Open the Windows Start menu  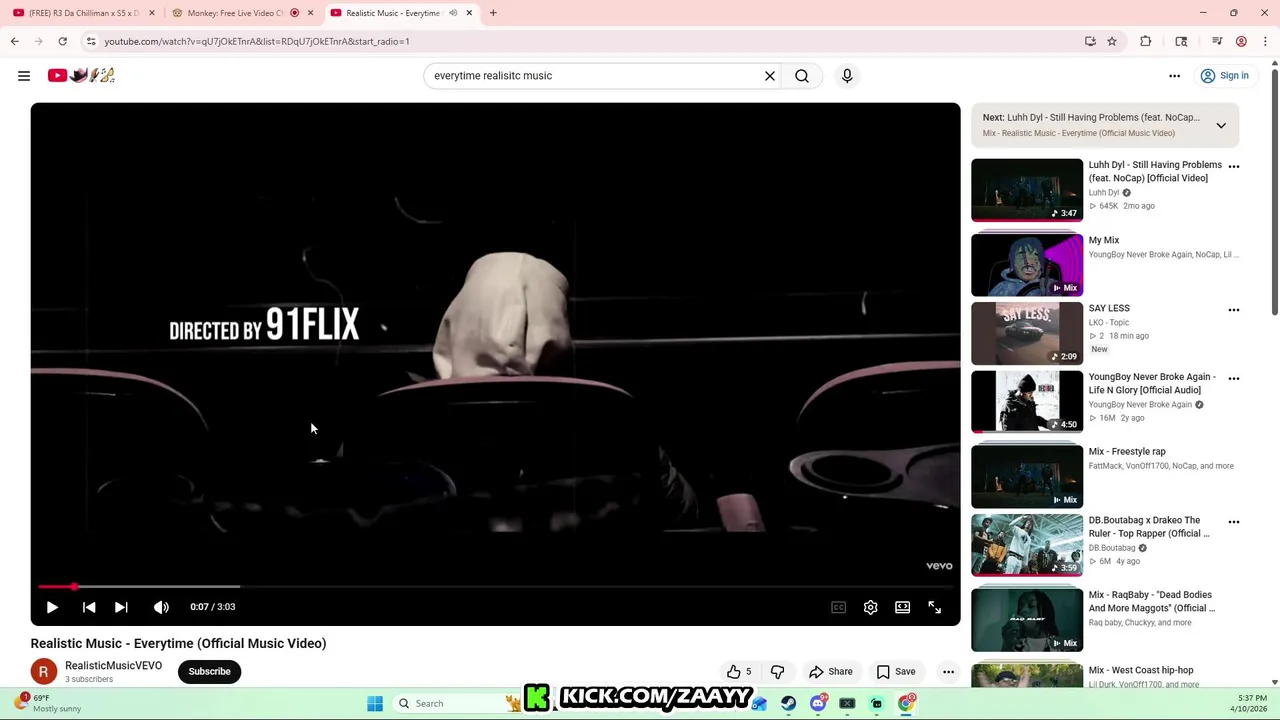[375, 703]
